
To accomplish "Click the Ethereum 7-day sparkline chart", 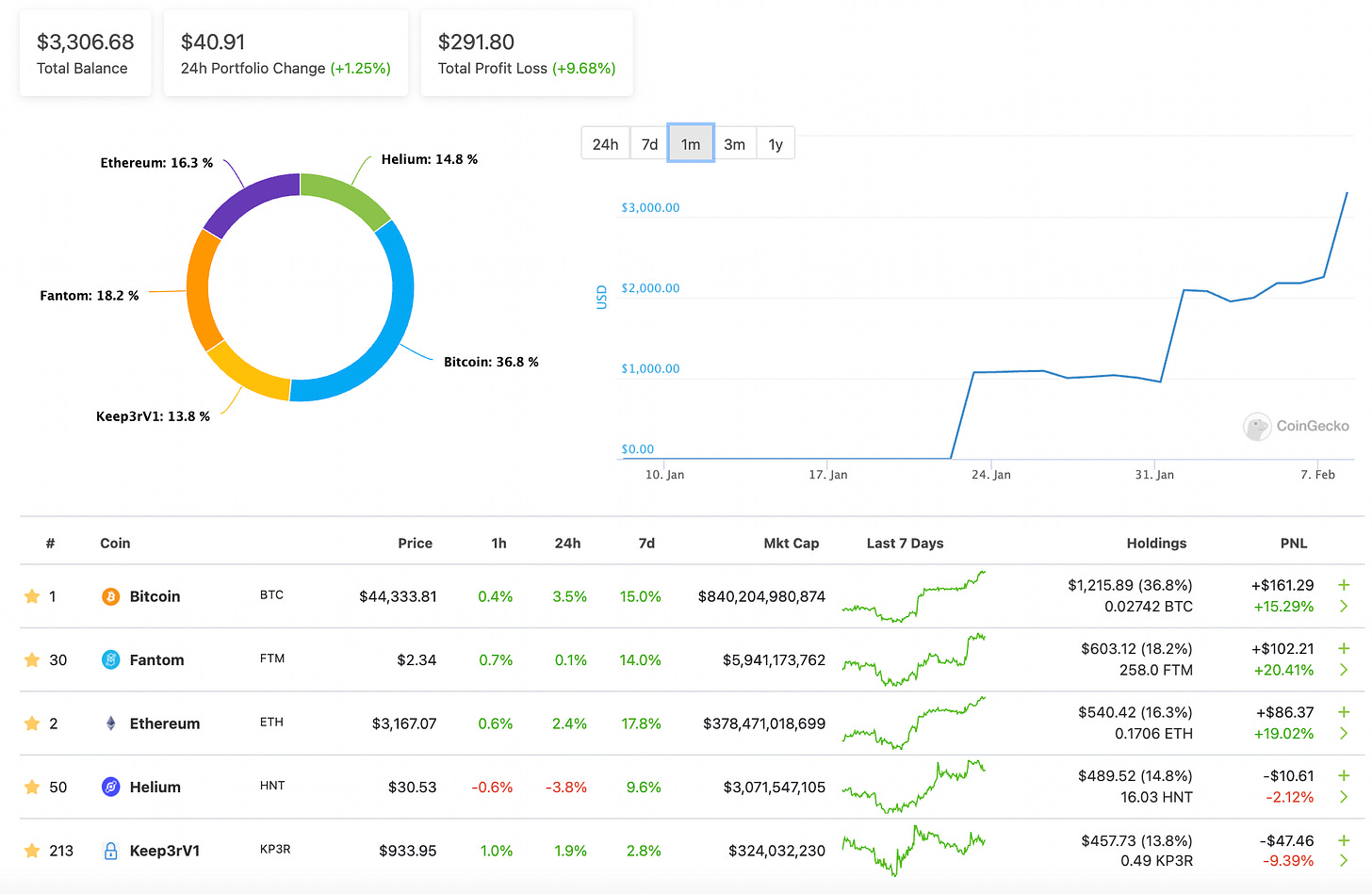I will point(914,723).
